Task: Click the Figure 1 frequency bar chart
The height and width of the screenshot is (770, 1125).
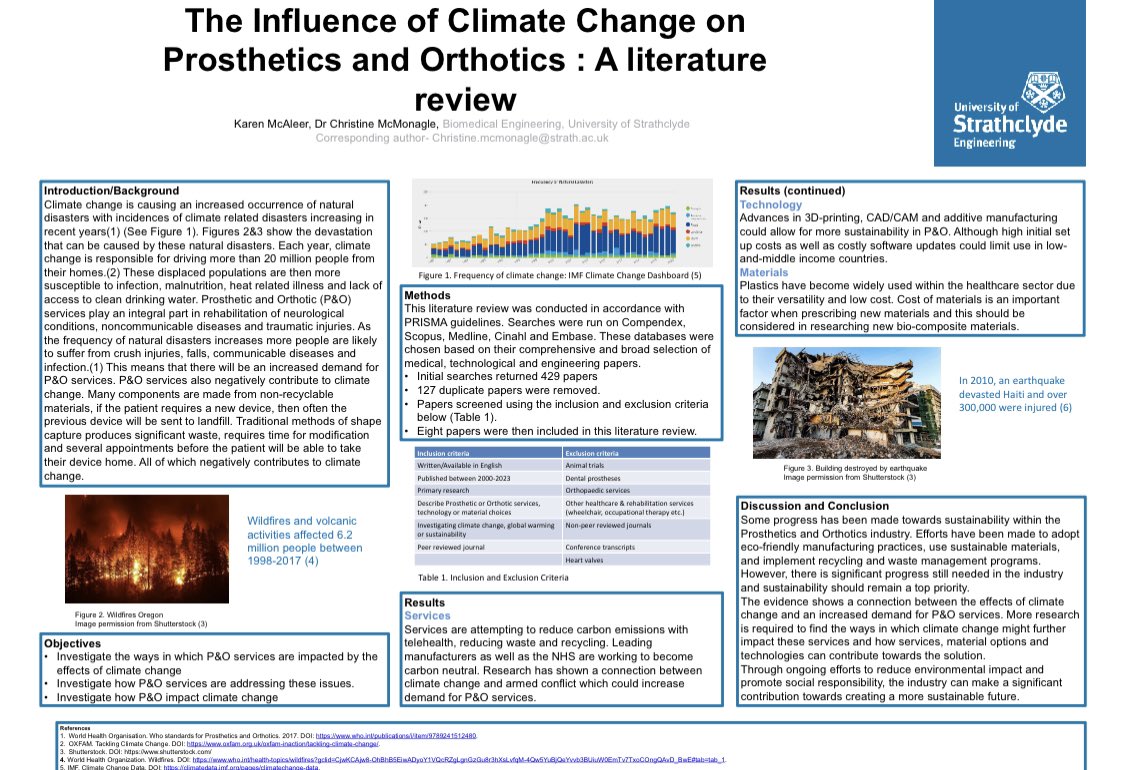Action: [562, 222]
